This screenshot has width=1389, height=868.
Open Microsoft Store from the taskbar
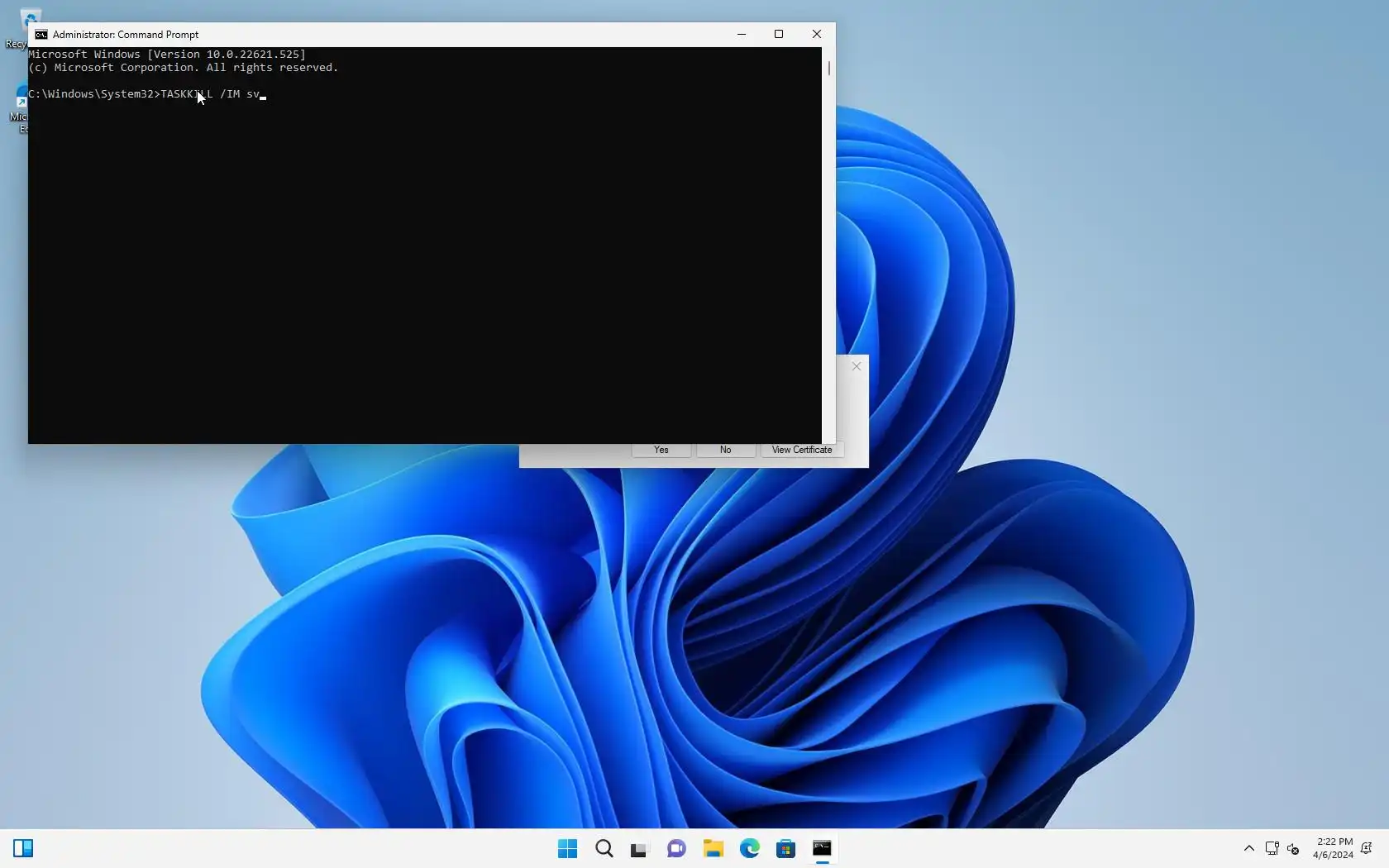(785, 848)
